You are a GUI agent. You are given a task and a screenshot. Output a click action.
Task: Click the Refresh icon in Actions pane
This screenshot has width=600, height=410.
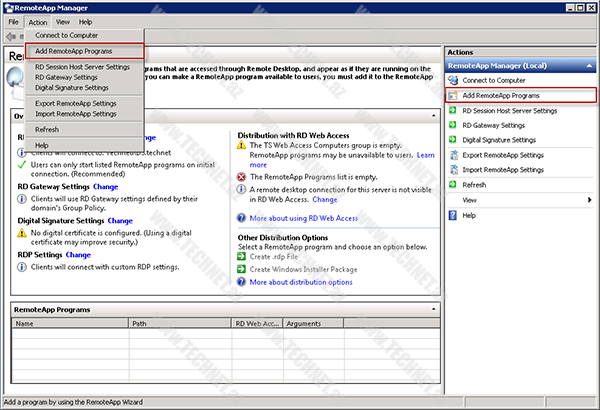tap(453, 185)
